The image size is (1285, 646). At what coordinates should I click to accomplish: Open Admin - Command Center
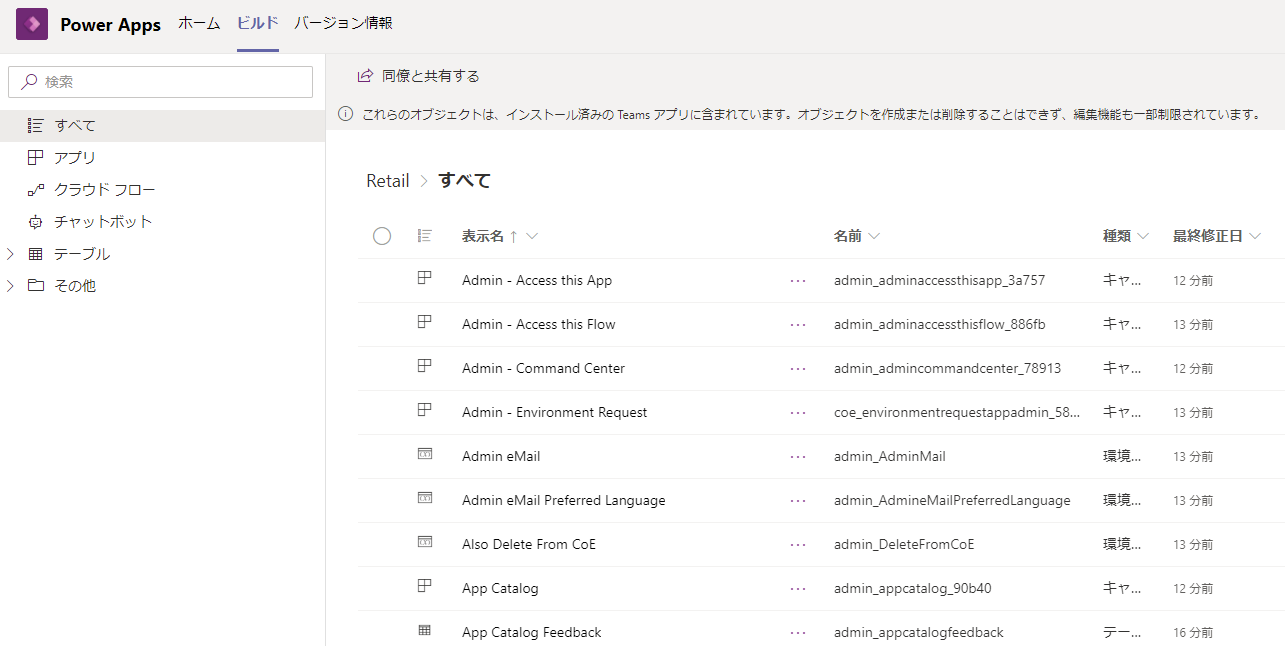(543, 369)
